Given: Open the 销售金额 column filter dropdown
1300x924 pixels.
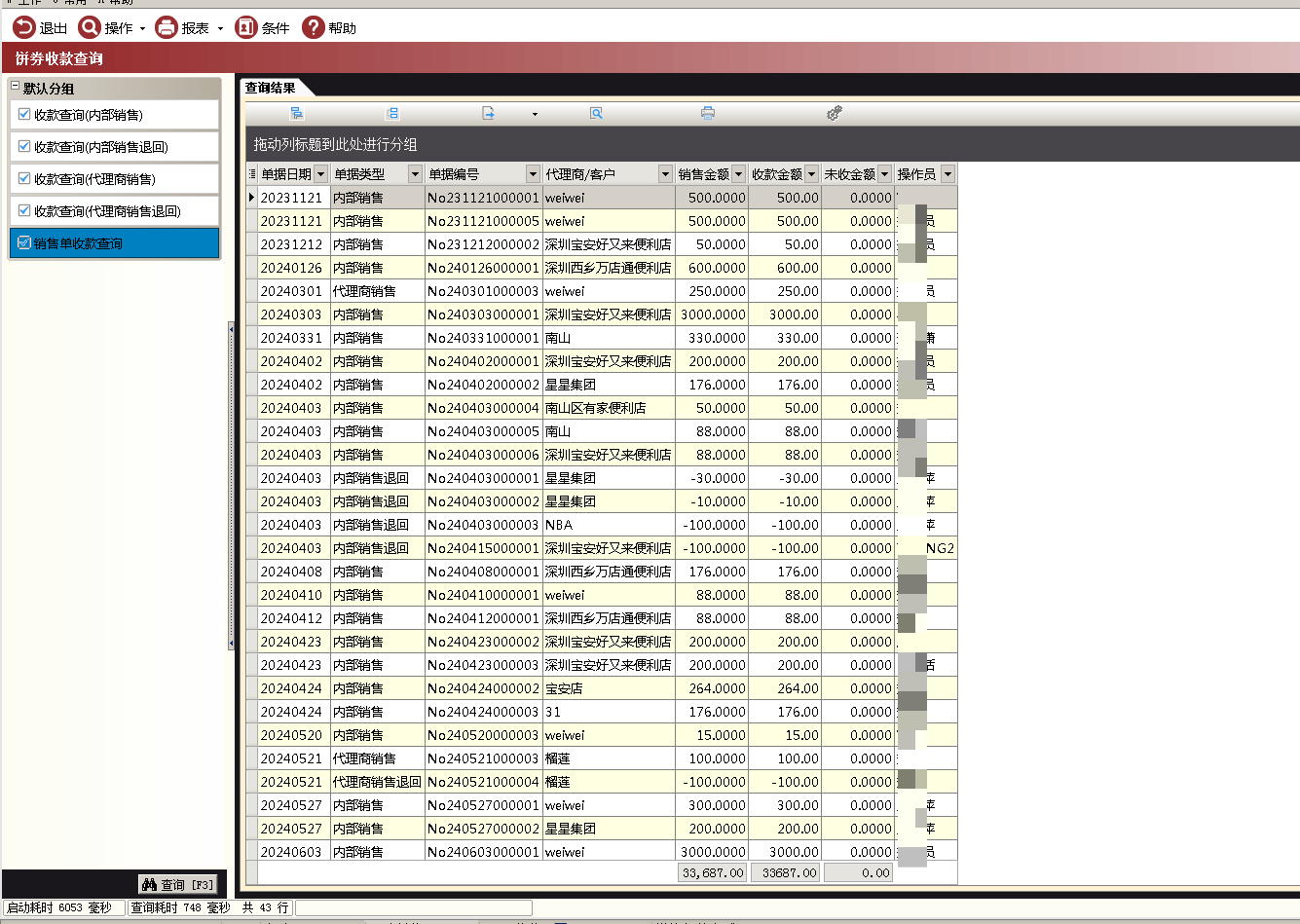Looking at the screenshot, I should coord(738,174).
